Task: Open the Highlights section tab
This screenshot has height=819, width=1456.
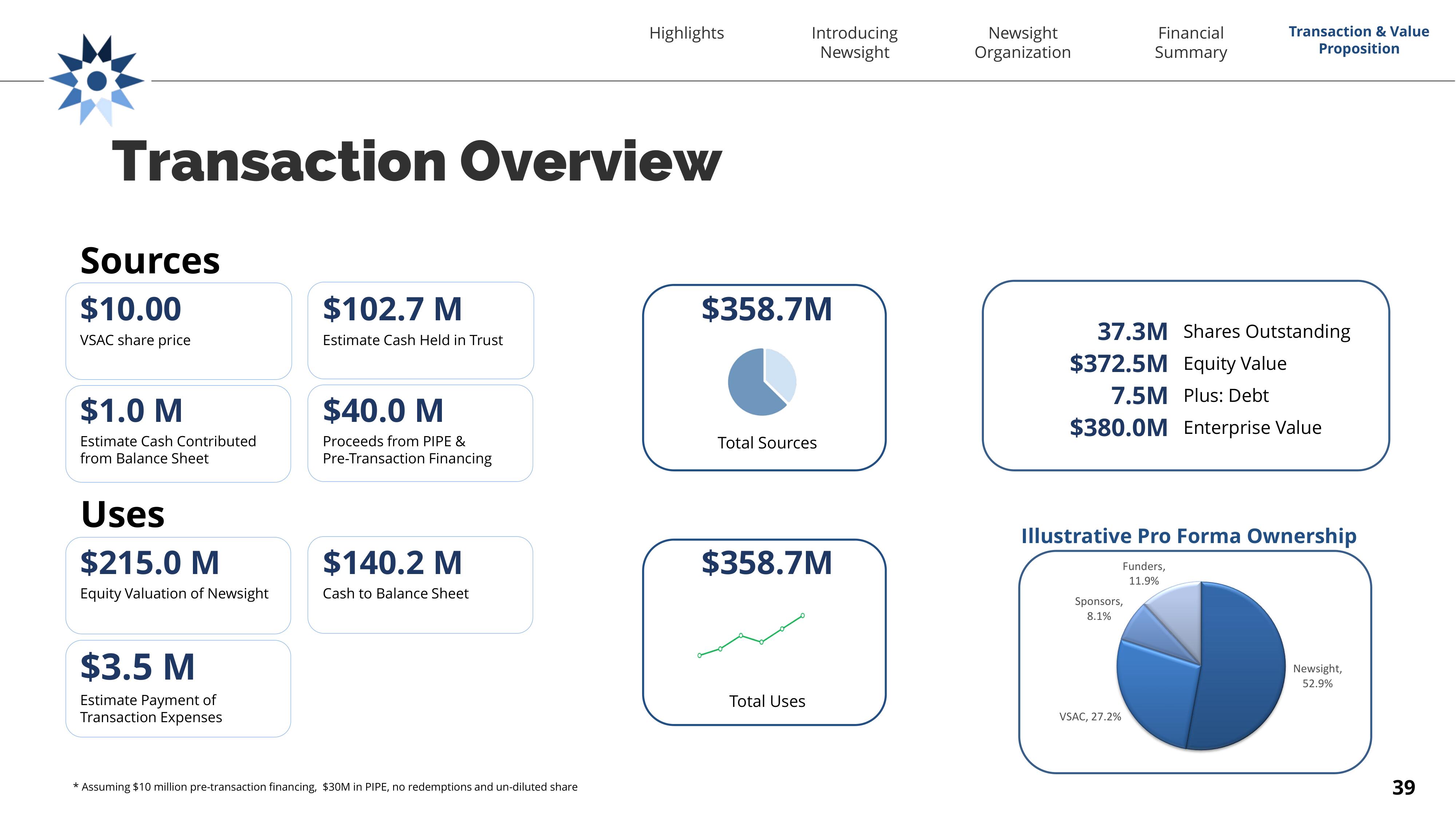Action: coord(686,33)
